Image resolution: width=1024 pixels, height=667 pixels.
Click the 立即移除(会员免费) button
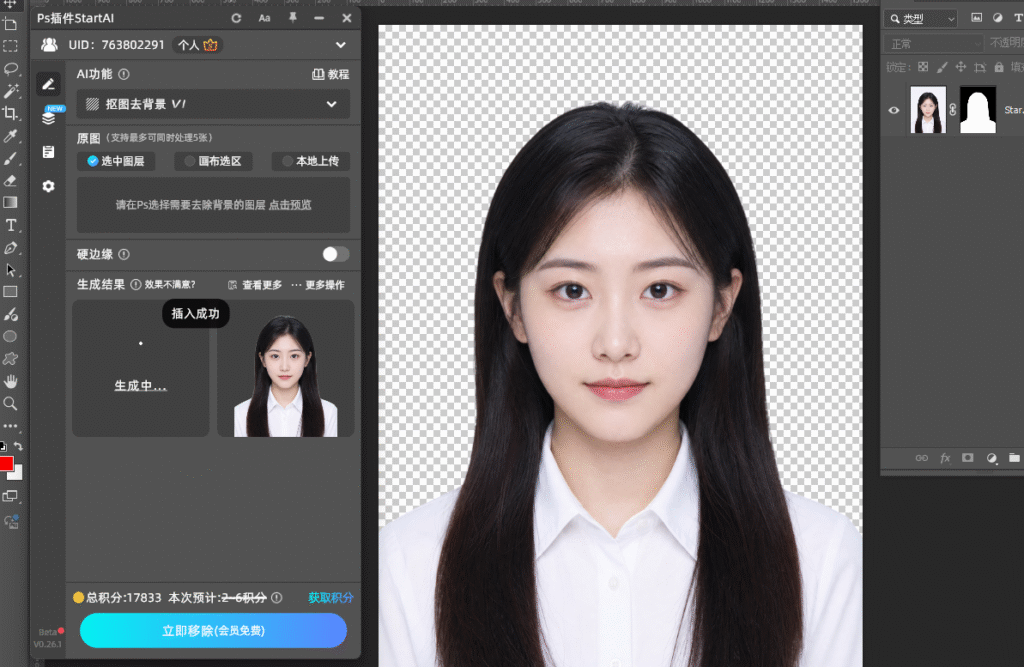tap(214, 630)
